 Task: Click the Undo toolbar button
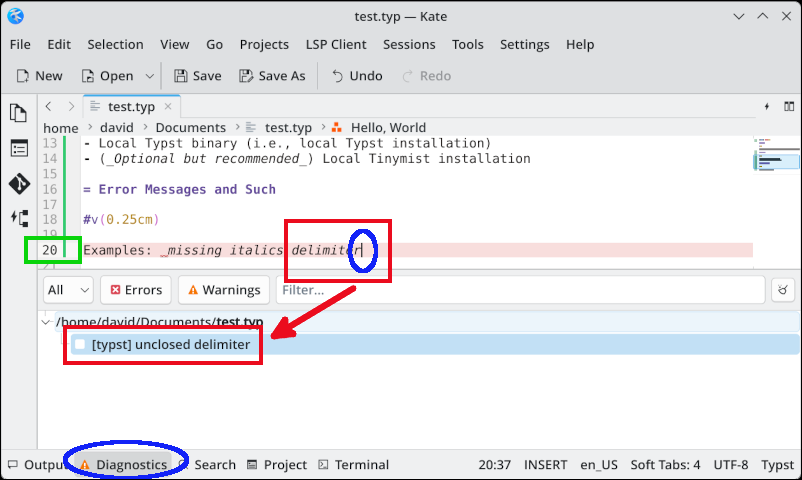357,76
